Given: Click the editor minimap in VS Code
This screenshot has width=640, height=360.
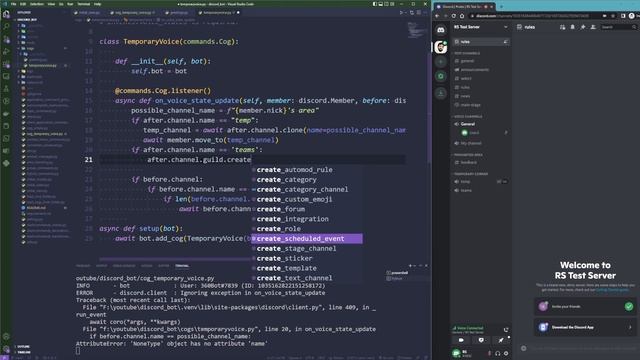Looking at the screenshot, I should [417, 31].
